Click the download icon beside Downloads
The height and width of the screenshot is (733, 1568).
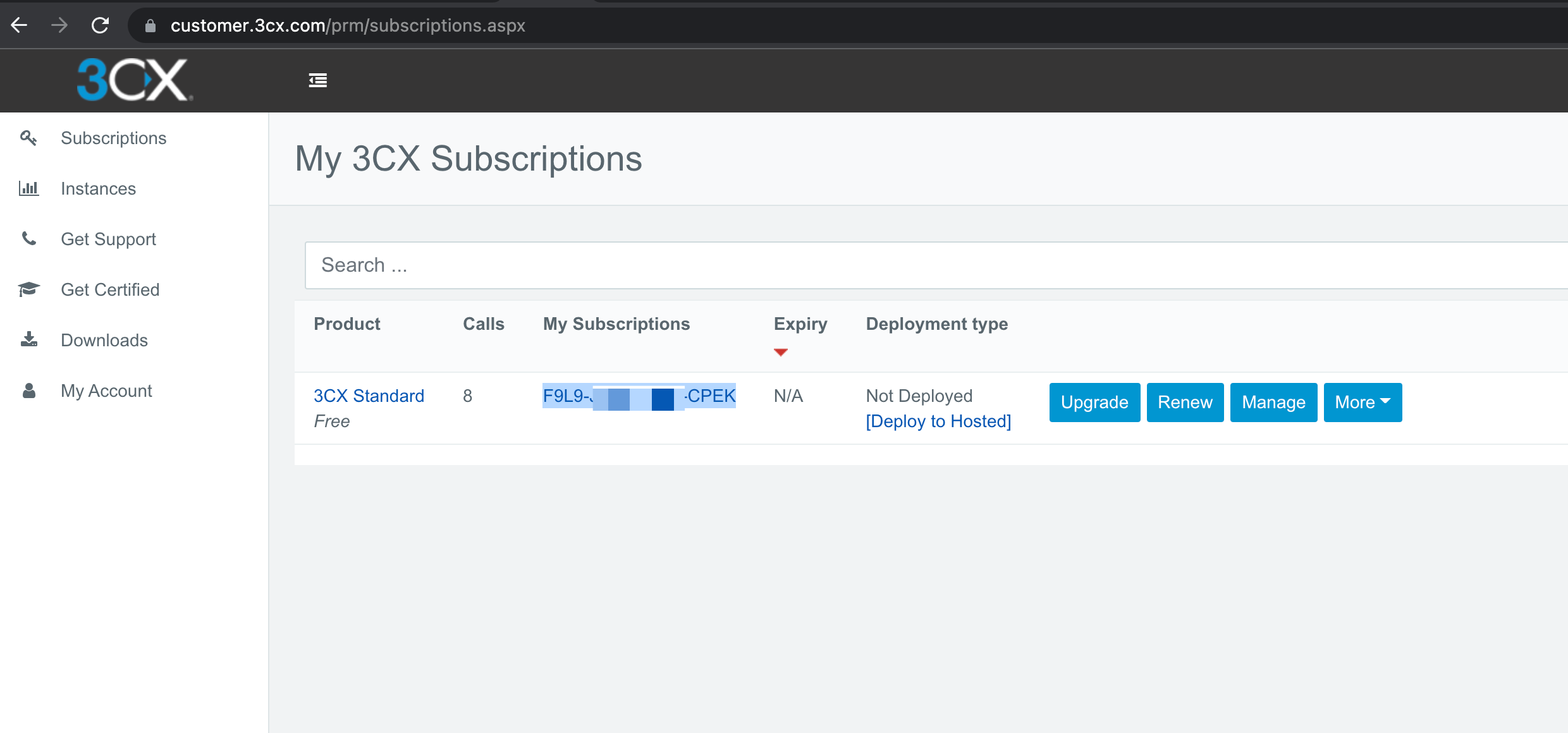click(x=28, y=339)
